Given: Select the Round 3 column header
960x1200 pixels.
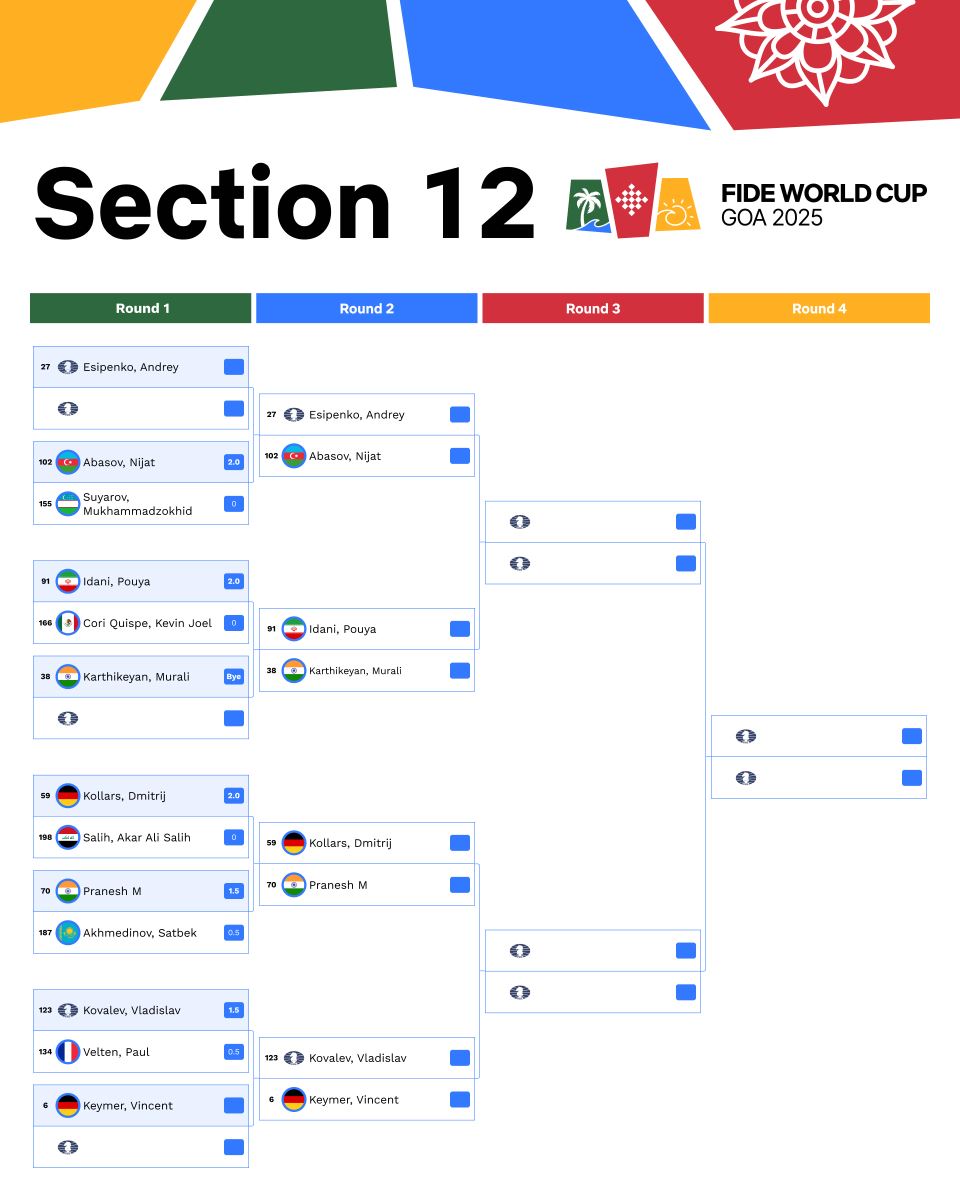Looking at the screenshot, I should click(x=593, y=308).
